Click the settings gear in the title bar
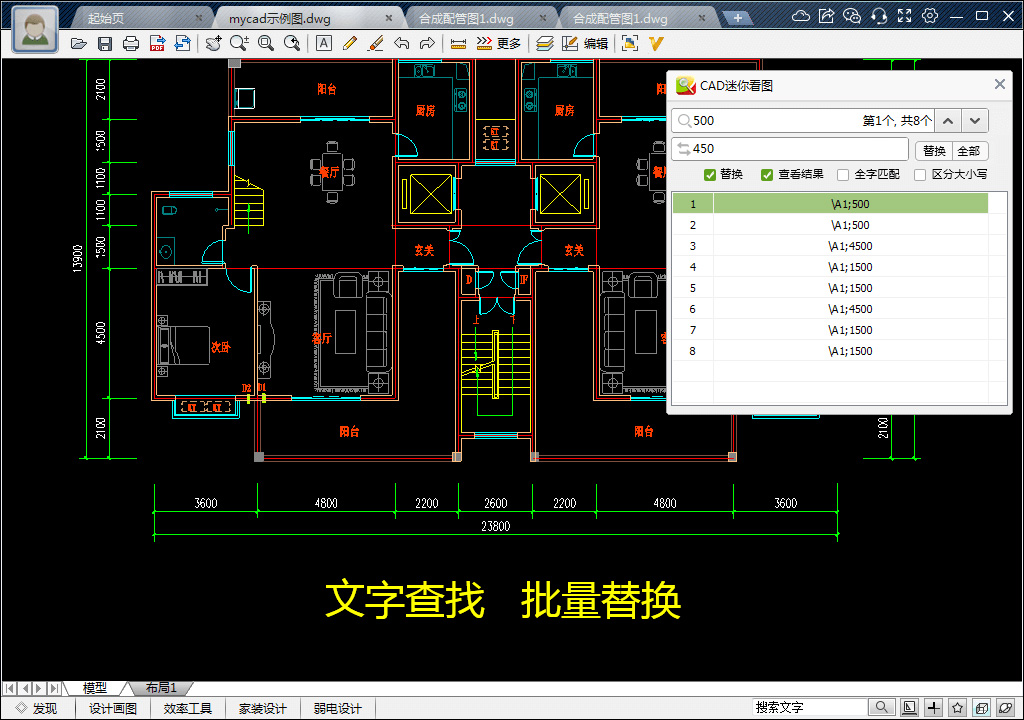 929,16
